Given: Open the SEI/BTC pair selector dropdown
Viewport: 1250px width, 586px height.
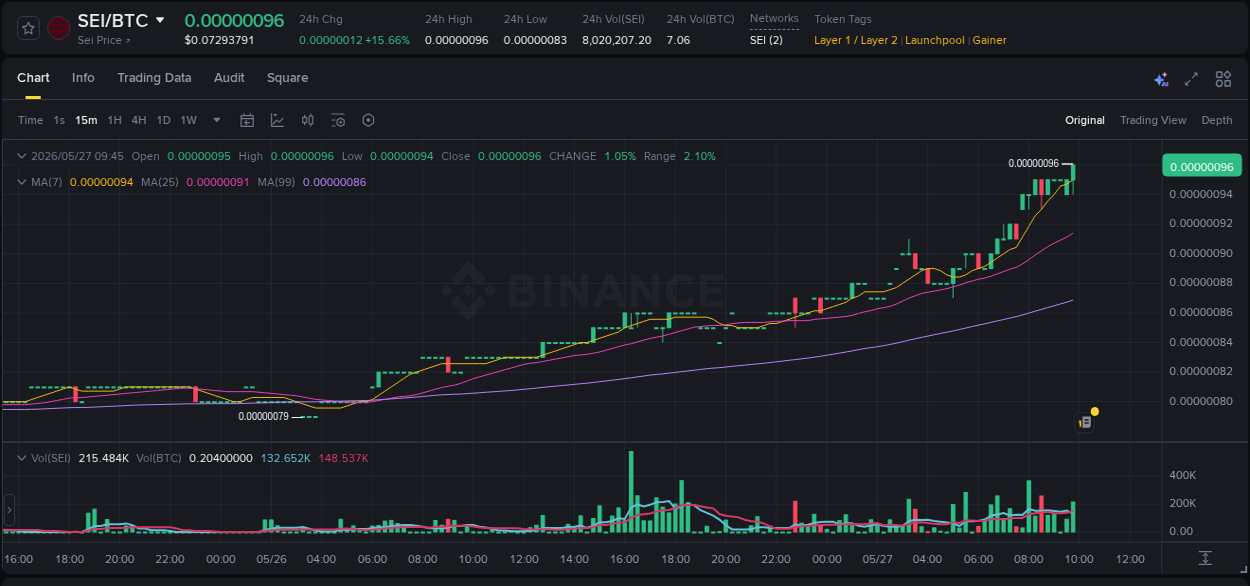Looking at the screenshot, I should [159, 20].
